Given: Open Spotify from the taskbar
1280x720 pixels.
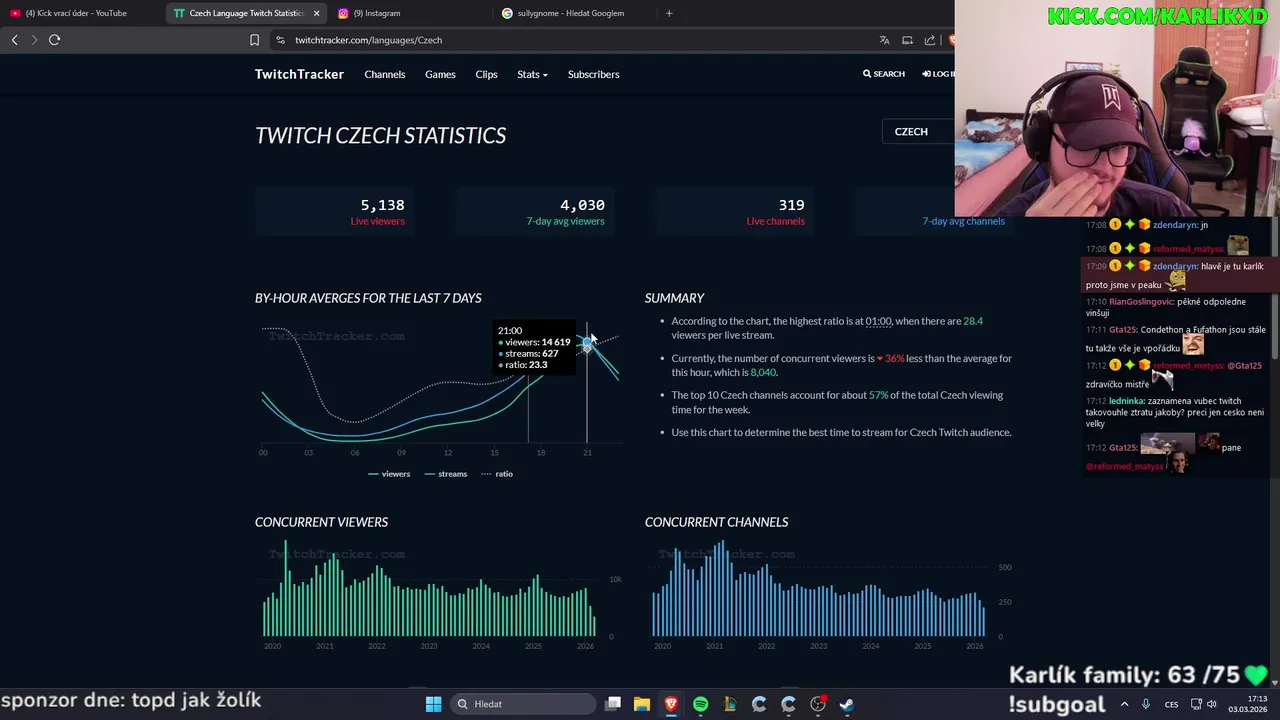Looking at the screenshot, I should point(700,704).
